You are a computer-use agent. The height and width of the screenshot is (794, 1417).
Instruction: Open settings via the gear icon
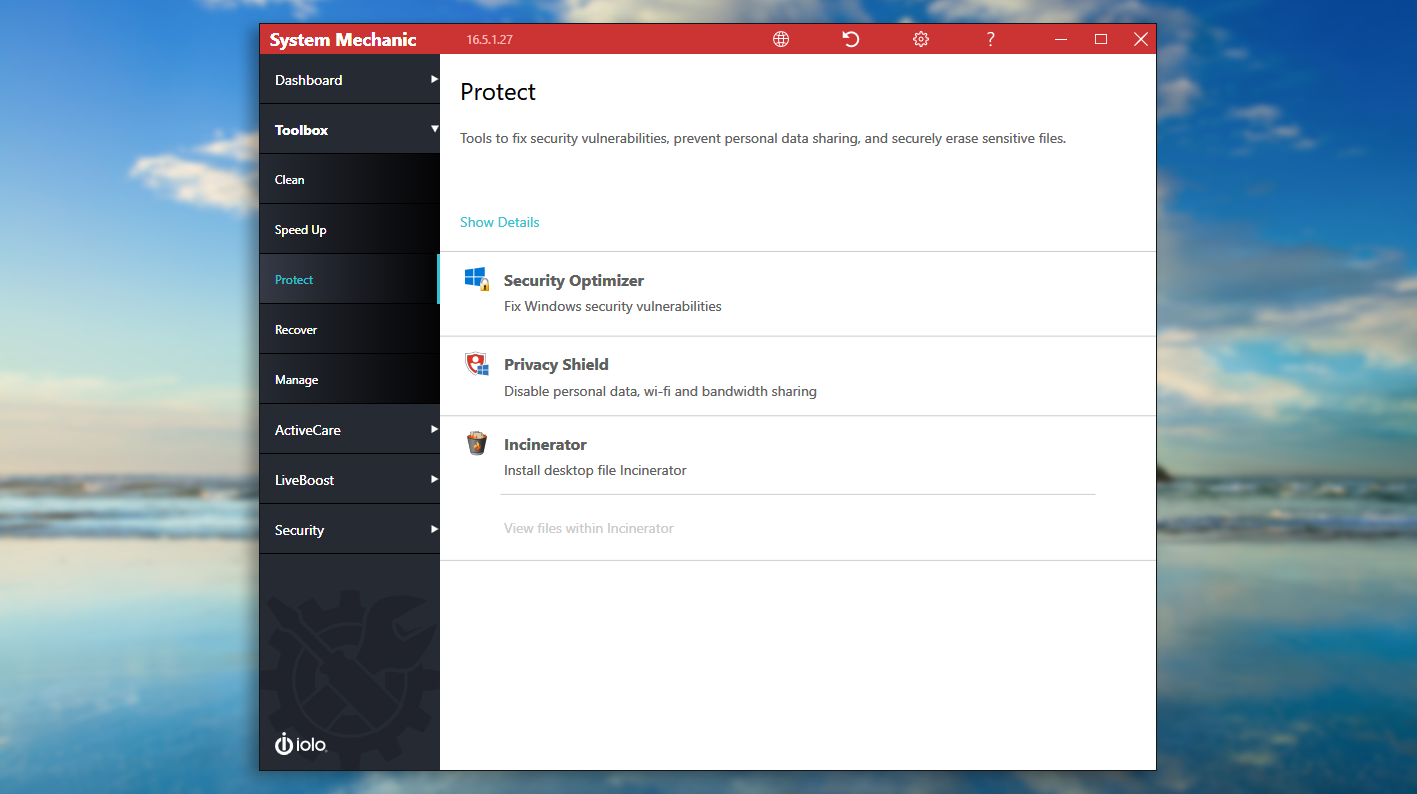[x=921, y=39]
